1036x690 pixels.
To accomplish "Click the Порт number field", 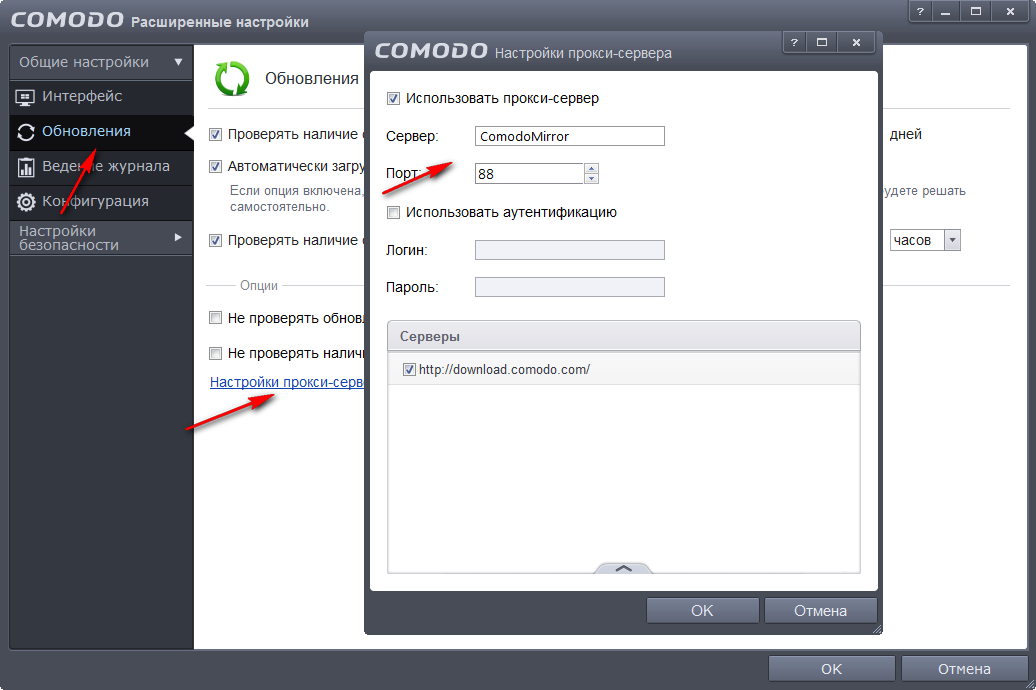I will click(529, 174).
